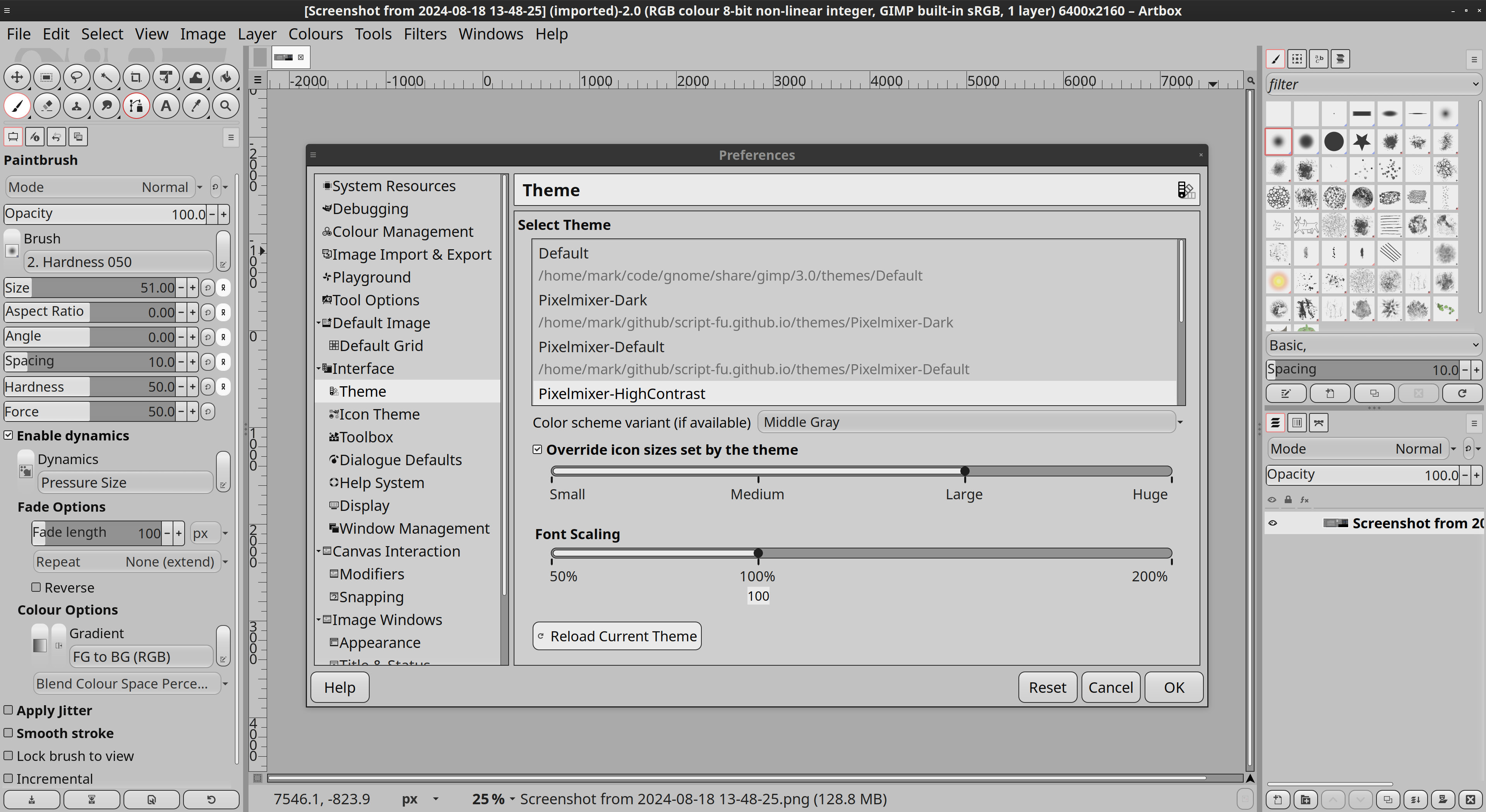Enable Apply Jitter option
This screenshot has height=812, width=1486.
tap(8, 710)
